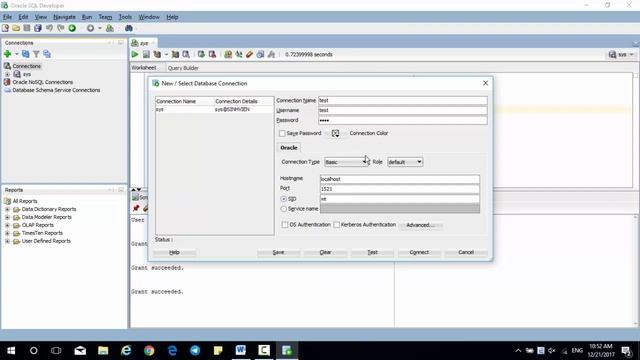Apply filter in Connections panel
This screenshot has width=640, height=360.
(36, 54)
